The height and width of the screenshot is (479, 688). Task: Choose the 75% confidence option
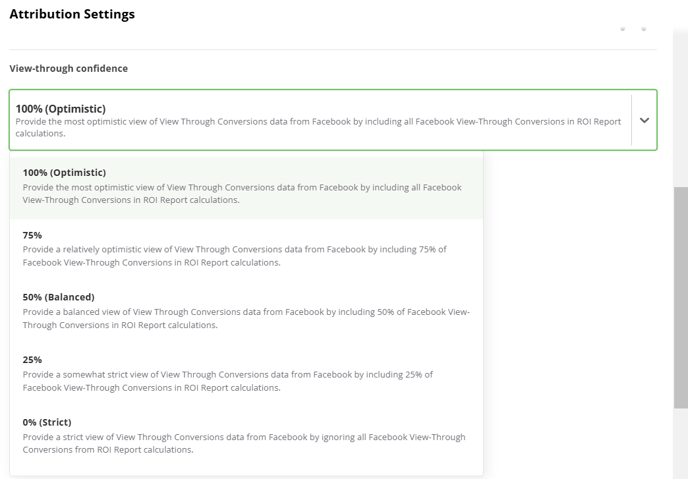(x=246, y=250)
